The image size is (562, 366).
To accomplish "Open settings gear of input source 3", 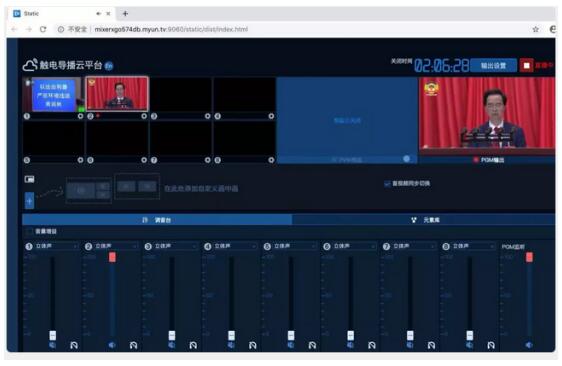I will 208,116.
